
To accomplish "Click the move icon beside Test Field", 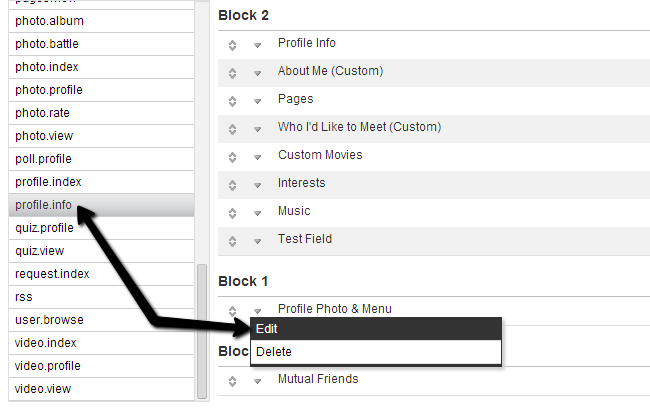I will pyautogui.click(x=232, y=240).
